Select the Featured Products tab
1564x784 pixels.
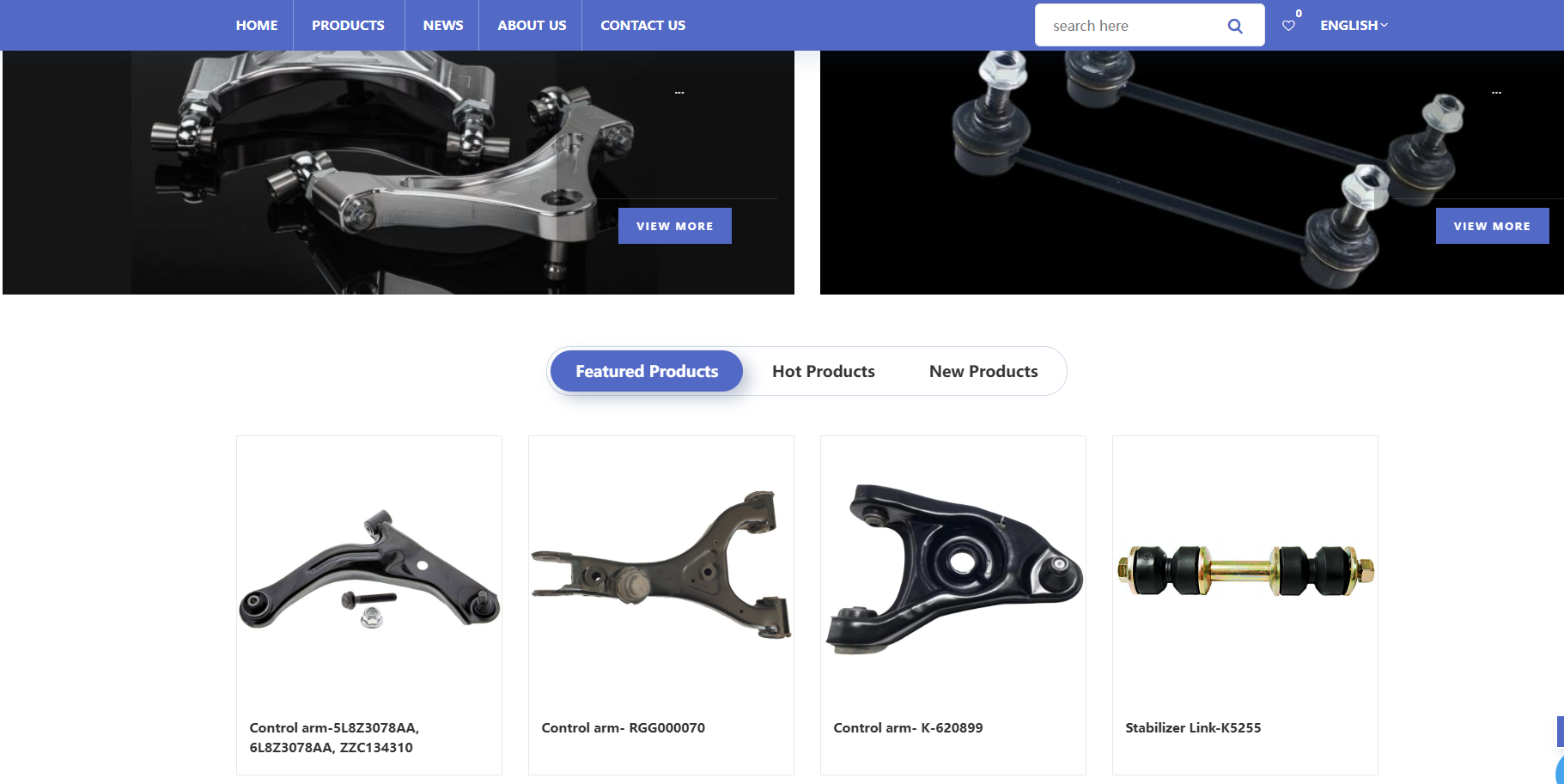647,371
